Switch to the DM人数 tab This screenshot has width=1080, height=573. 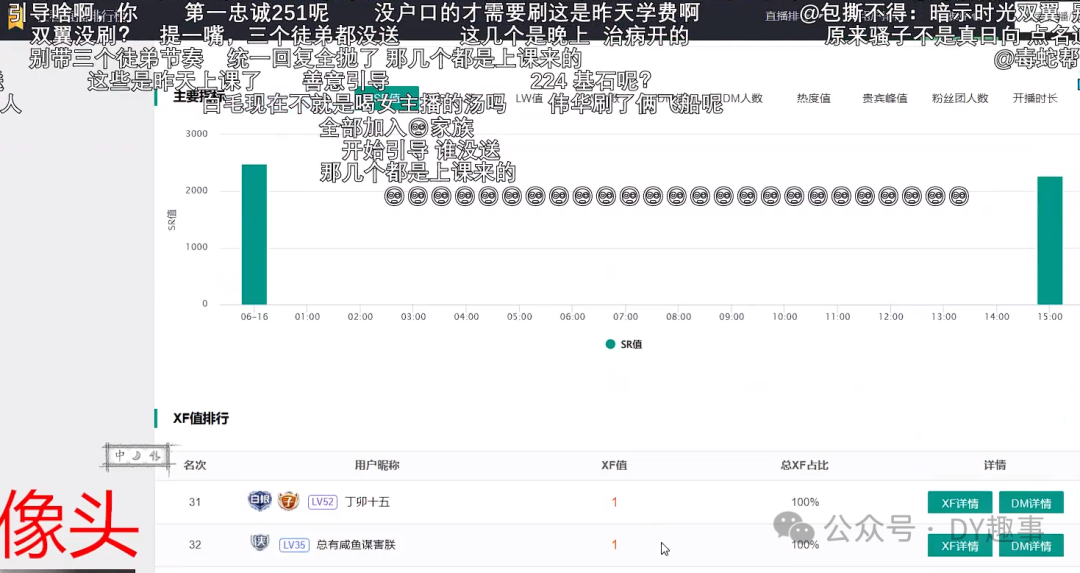coord(742,98)
